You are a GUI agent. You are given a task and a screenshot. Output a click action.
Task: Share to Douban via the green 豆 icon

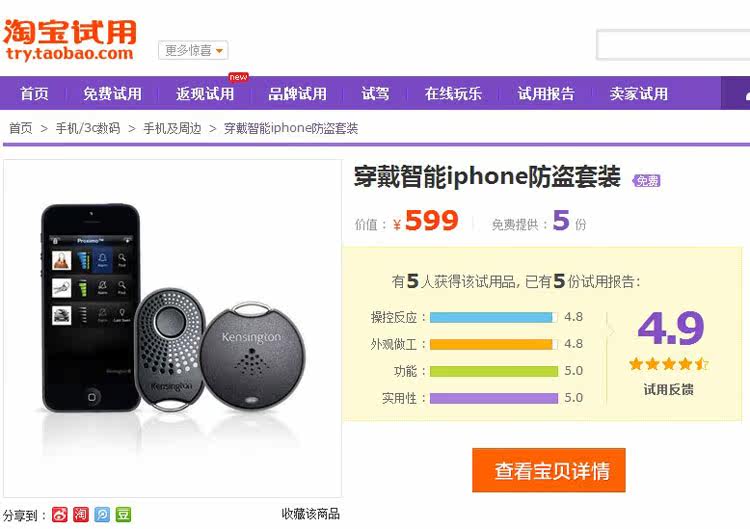pos(123,514)
